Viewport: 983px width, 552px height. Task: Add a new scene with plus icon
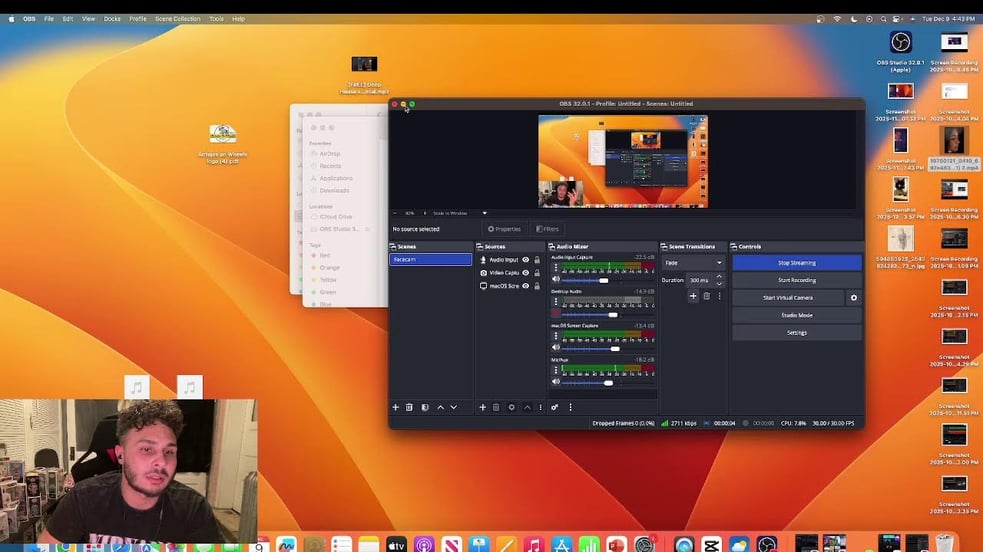[395, 407]
